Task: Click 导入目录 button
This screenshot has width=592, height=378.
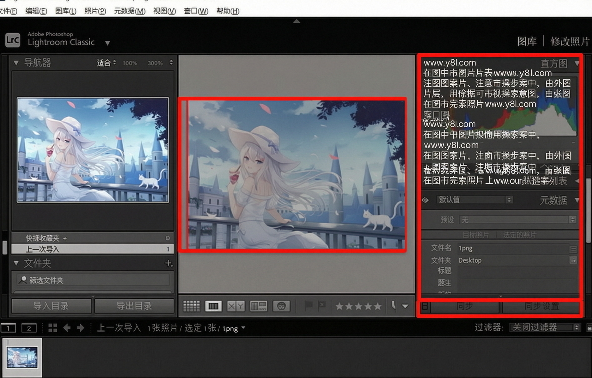Action: pyautogui.click(x=51, y=306)
